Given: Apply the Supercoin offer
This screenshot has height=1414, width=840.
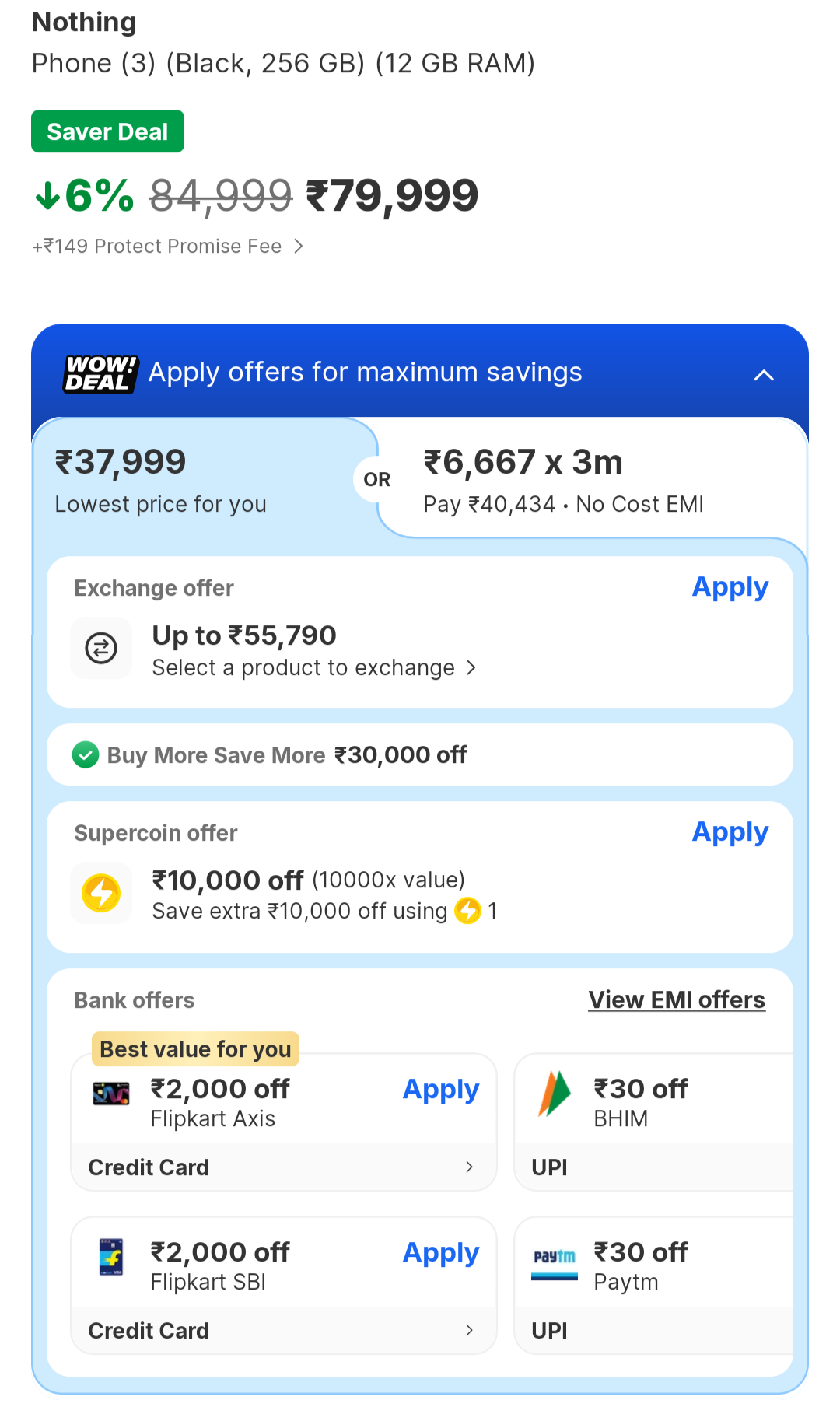Looking at the screenshot, I should (730, 832).
